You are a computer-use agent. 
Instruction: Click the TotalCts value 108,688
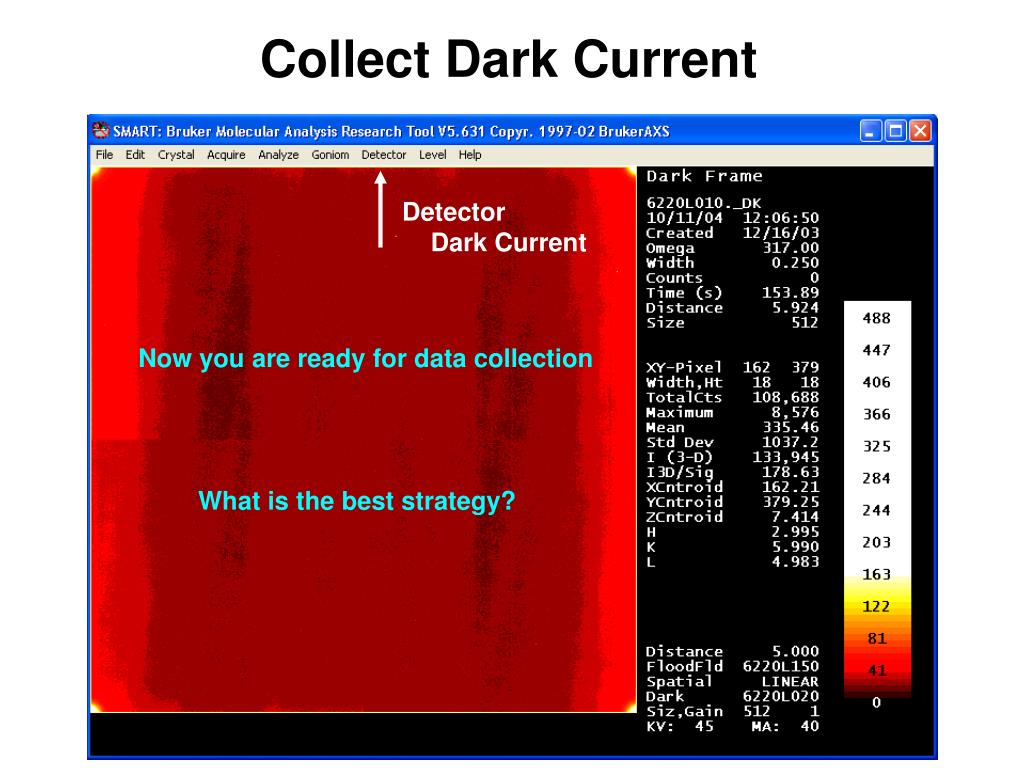tap(786, 397)
